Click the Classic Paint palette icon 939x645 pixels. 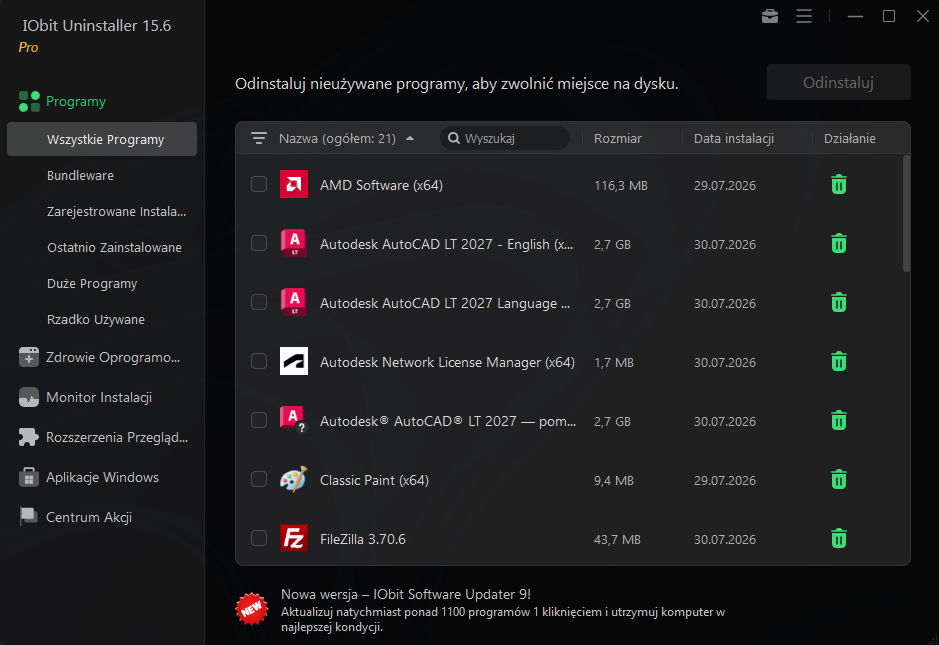[293, 479]
